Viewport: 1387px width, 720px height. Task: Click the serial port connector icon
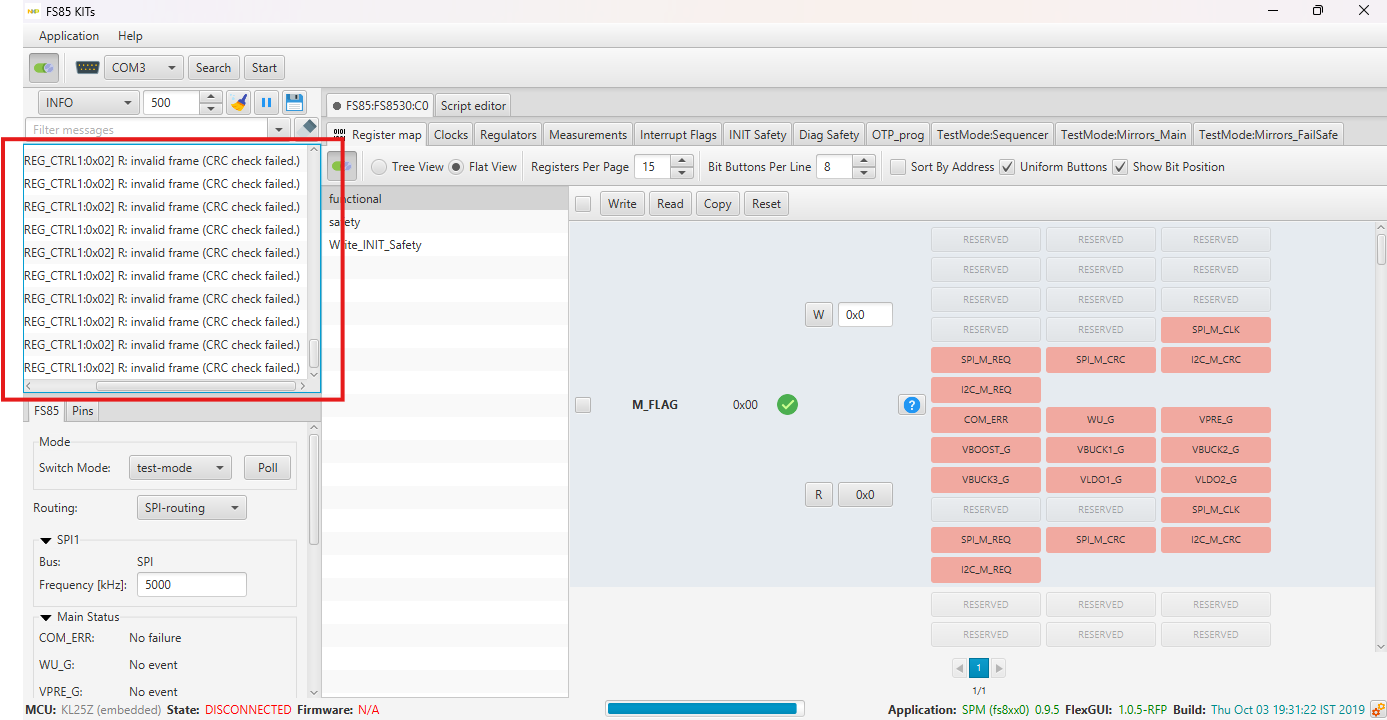(87, 67)
